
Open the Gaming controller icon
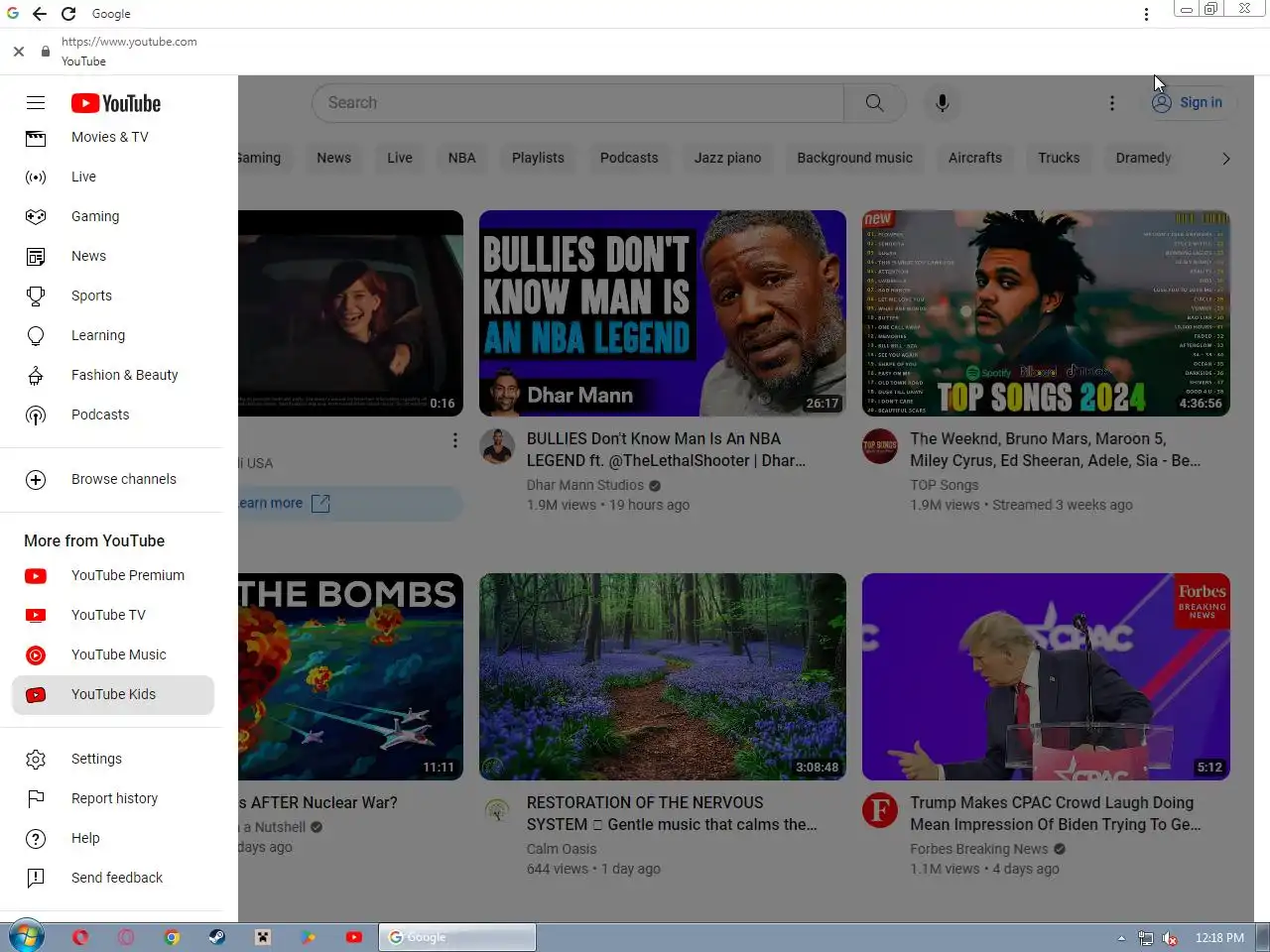(x=36, y=216)
